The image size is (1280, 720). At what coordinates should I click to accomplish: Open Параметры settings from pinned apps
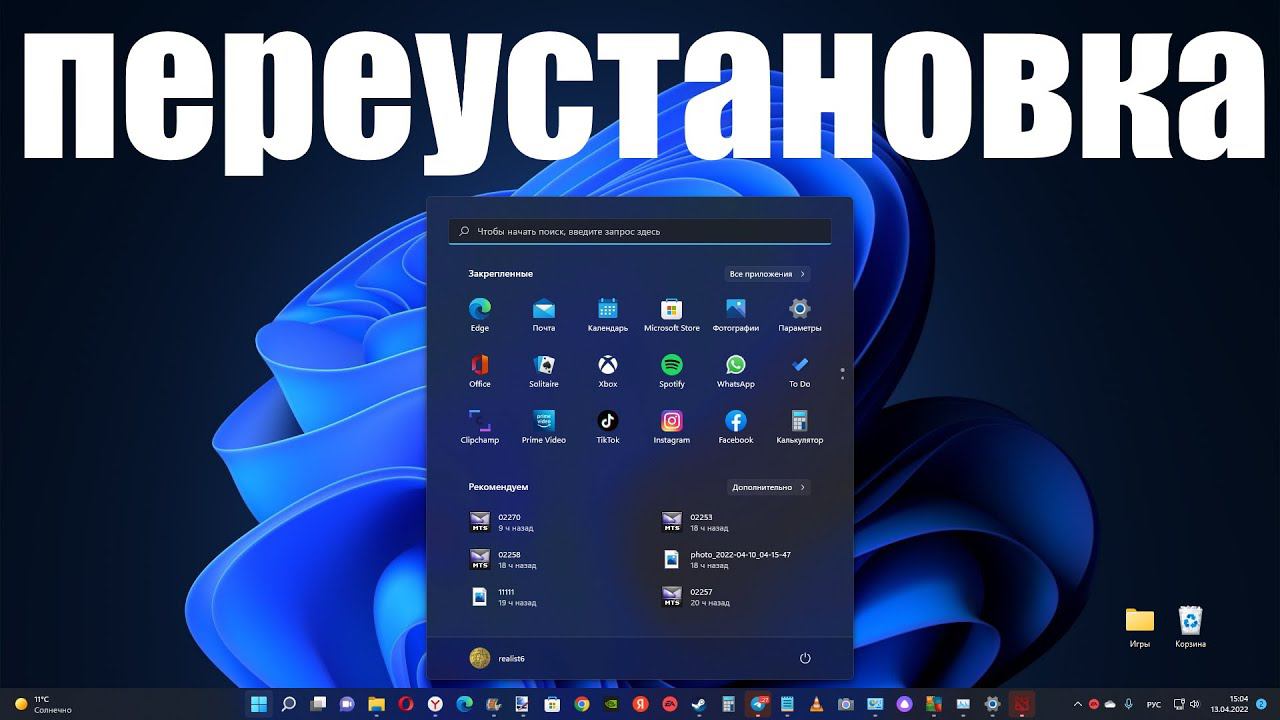[x=800, y=314]
